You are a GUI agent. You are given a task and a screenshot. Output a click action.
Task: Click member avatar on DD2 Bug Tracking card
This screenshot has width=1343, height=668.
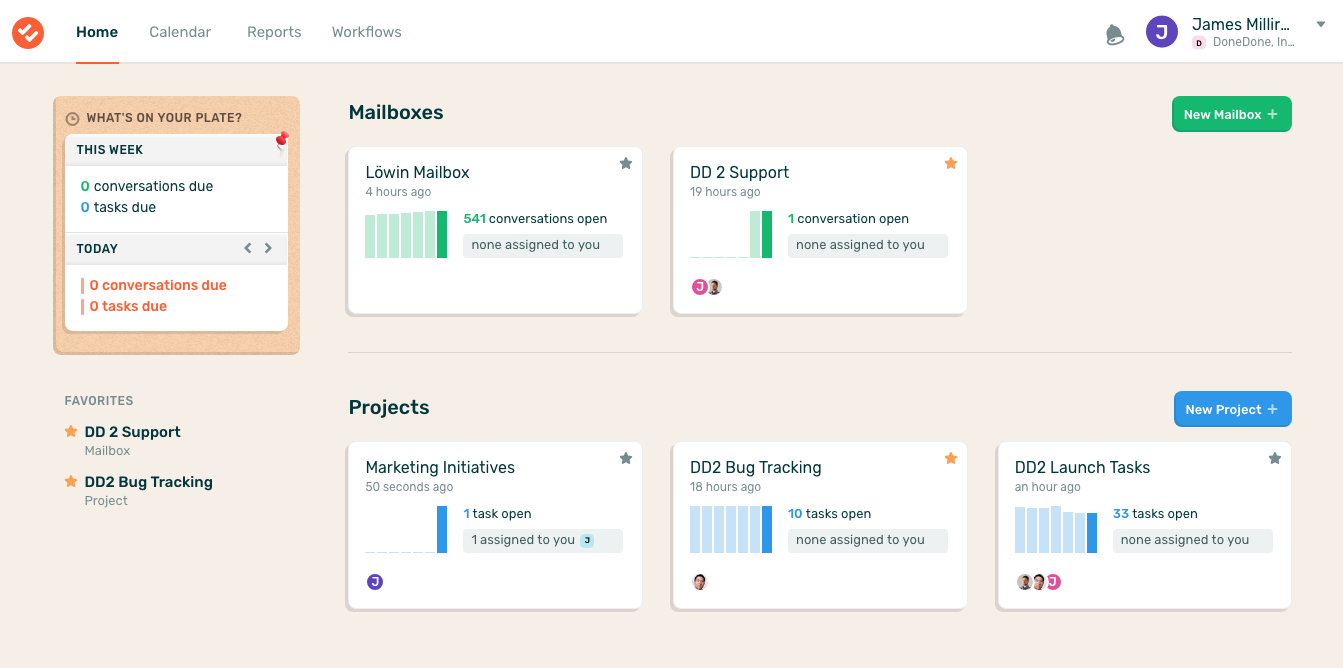tap(700, 582)
